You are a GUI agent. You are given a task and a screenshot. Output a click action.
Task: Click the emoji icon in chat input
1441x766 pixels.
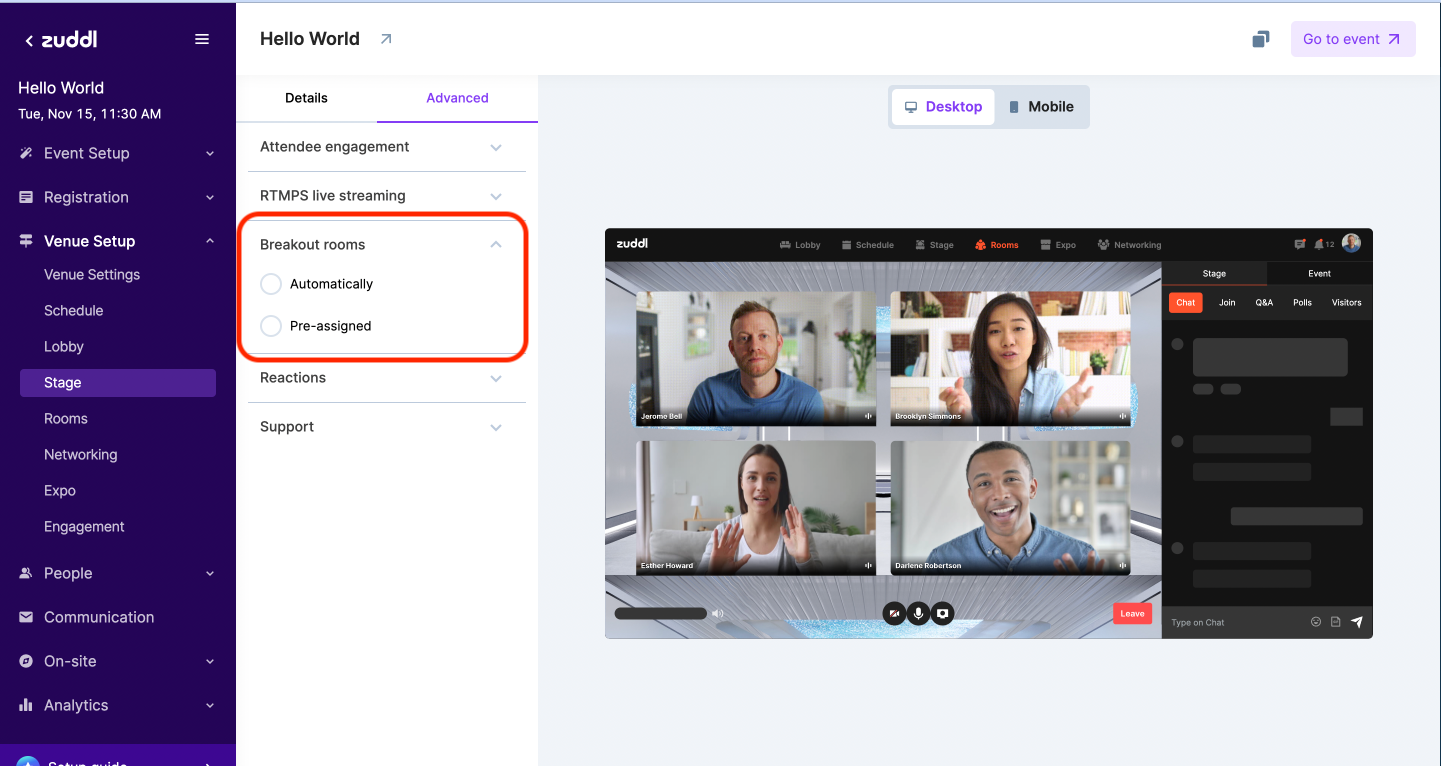(1316, 622)
